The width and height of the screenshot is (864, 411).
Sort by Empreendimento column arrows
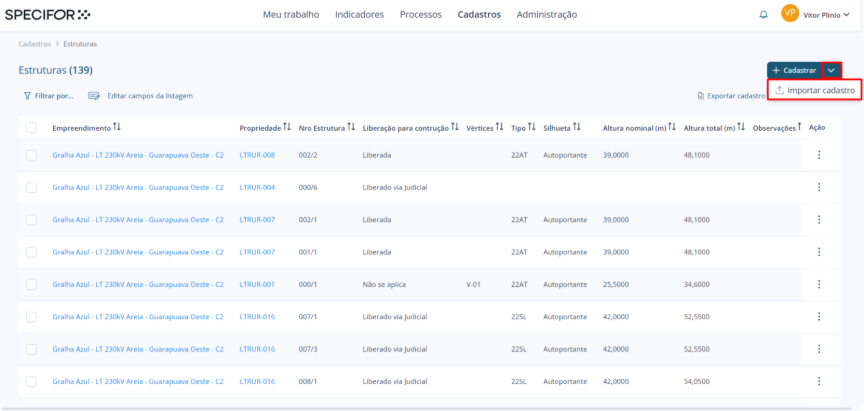pyautogui.click(x=116, y=127)
